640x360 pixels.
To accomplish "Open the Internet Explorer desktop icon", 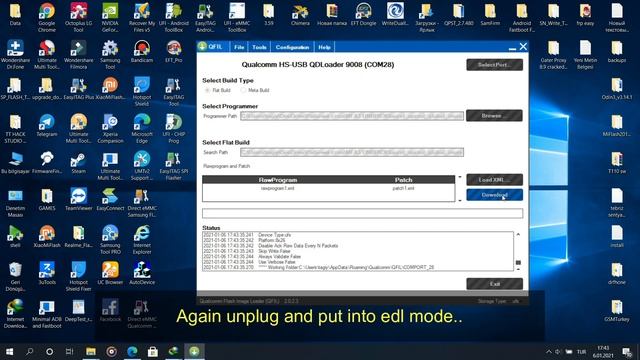I will click(x=142, y=239).
